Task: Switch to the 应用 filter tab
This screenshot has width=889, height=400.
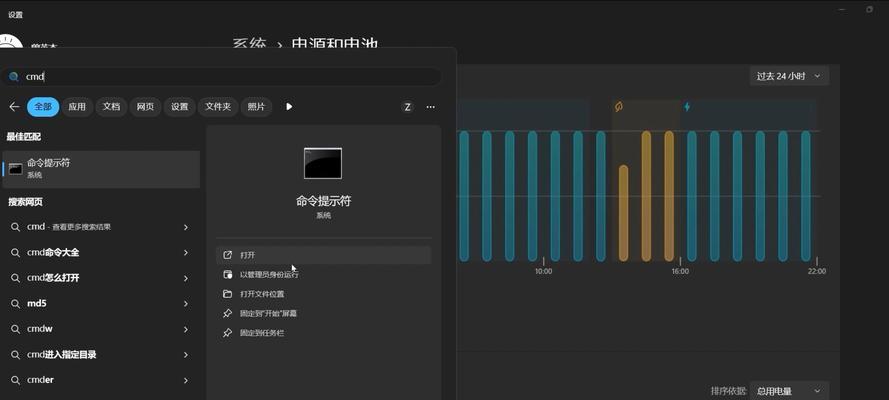Action: tap(77, 107)
